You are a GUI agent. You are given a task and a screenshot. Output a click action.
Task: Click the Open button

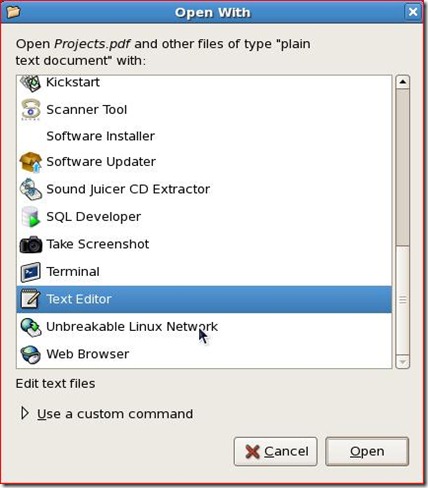tap(367, 451)
